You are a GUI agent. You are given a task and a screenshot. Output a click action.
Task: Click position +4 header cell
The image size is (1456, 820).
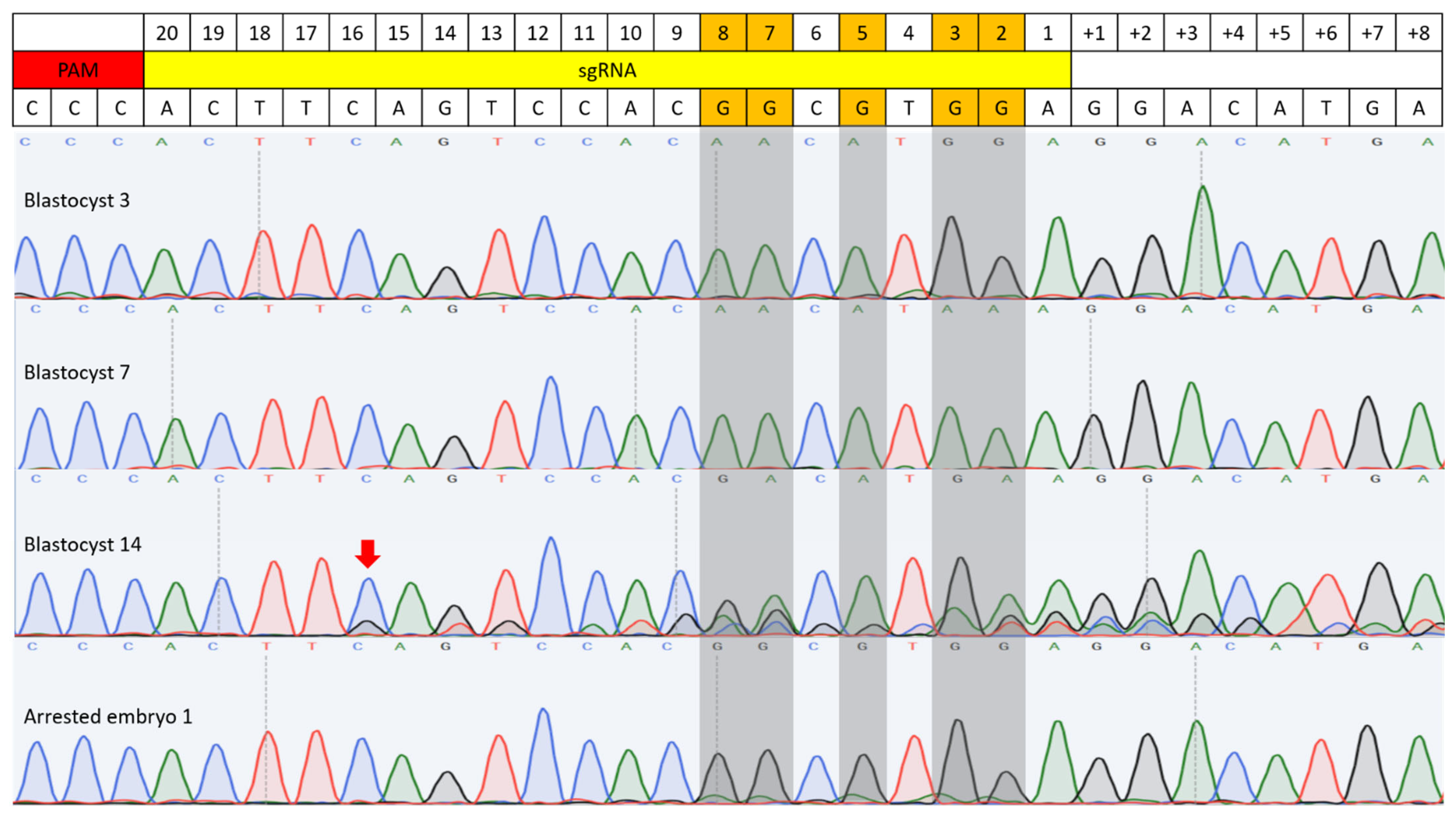pyautogui.click(x=1233, y=33)
